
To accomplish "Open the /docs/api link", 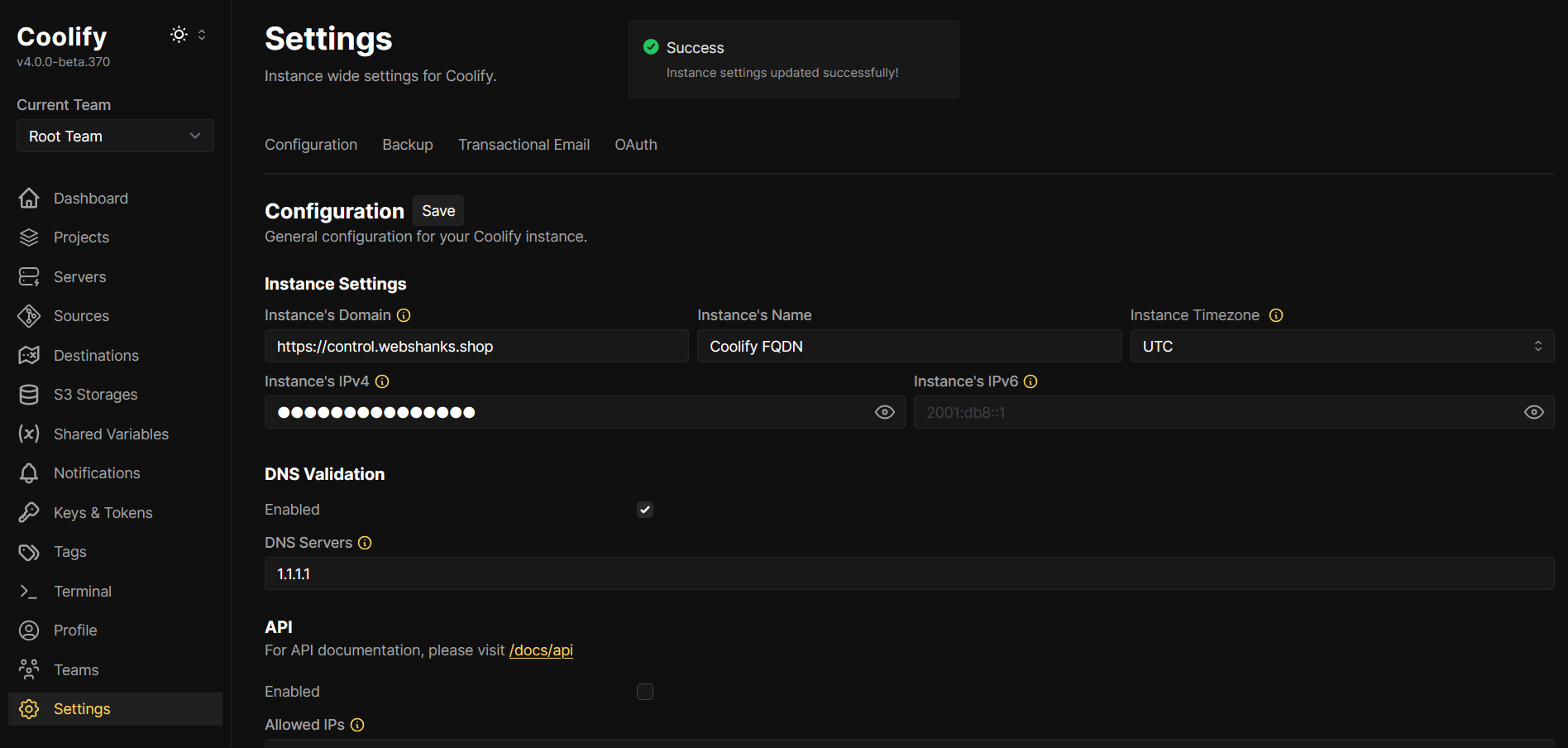I will (x=541, y=650).
